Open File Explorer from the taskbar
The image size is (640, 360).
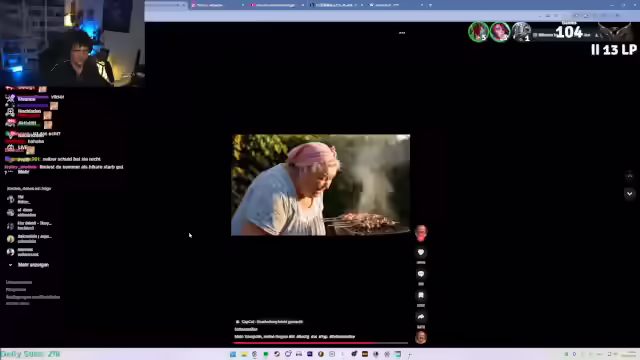click(244, 354)
